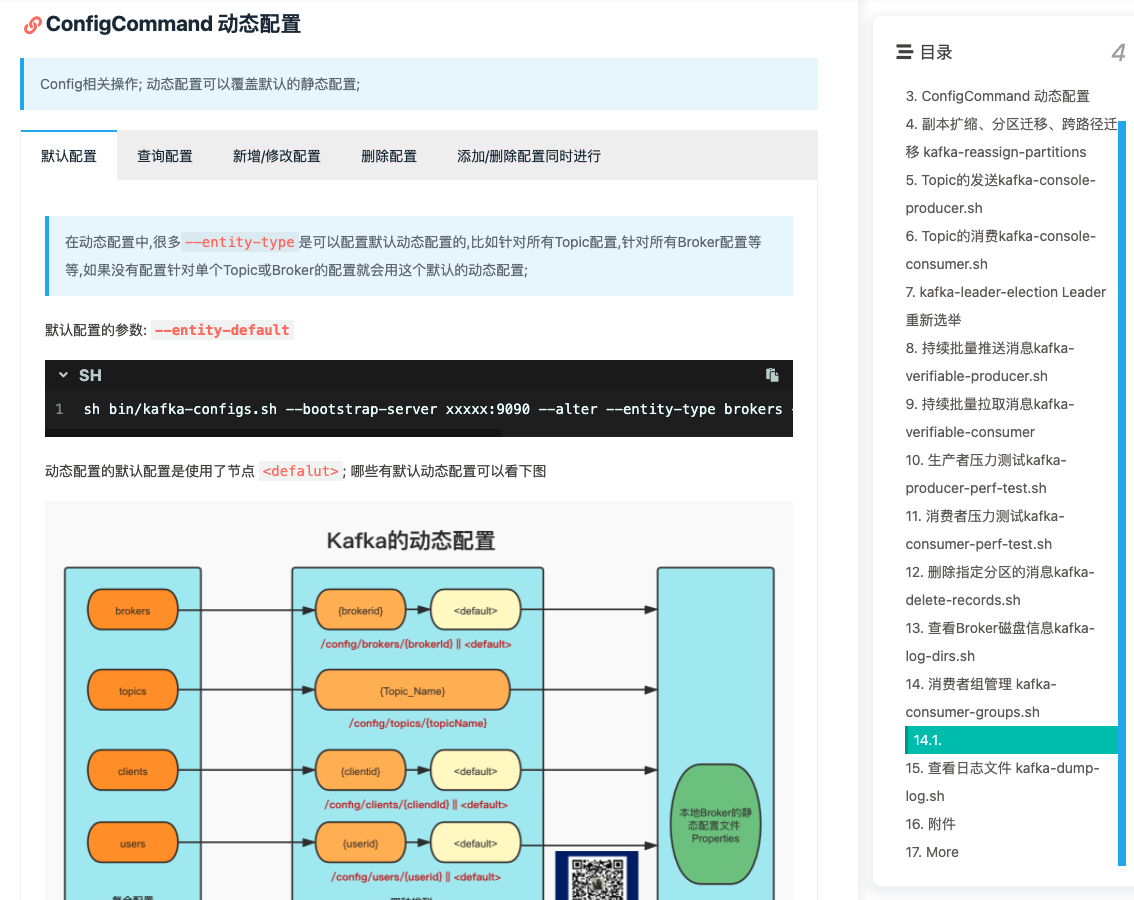
Task: Click the orange topics node in diagram
Action: [x=132, y=690]
